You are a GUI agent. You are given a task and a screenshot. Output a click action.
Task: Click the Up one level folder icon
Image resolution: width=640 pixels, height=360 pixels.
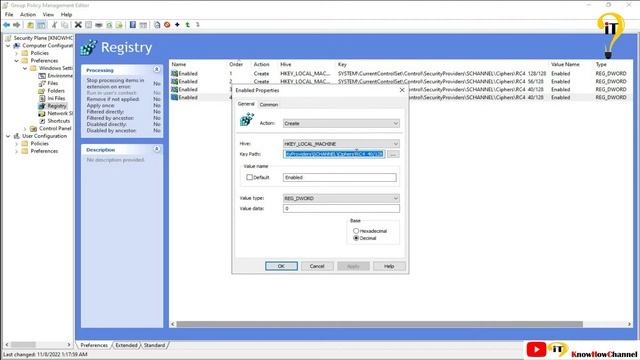(x=30, y=25)
